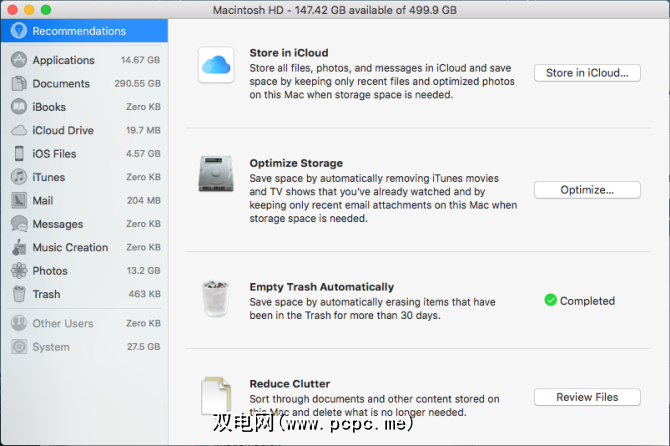Image resolution: width=670 pixels, height=446 pixels.
Task: Click the Macintosh HD window title
Action: [x=335, y=10]
